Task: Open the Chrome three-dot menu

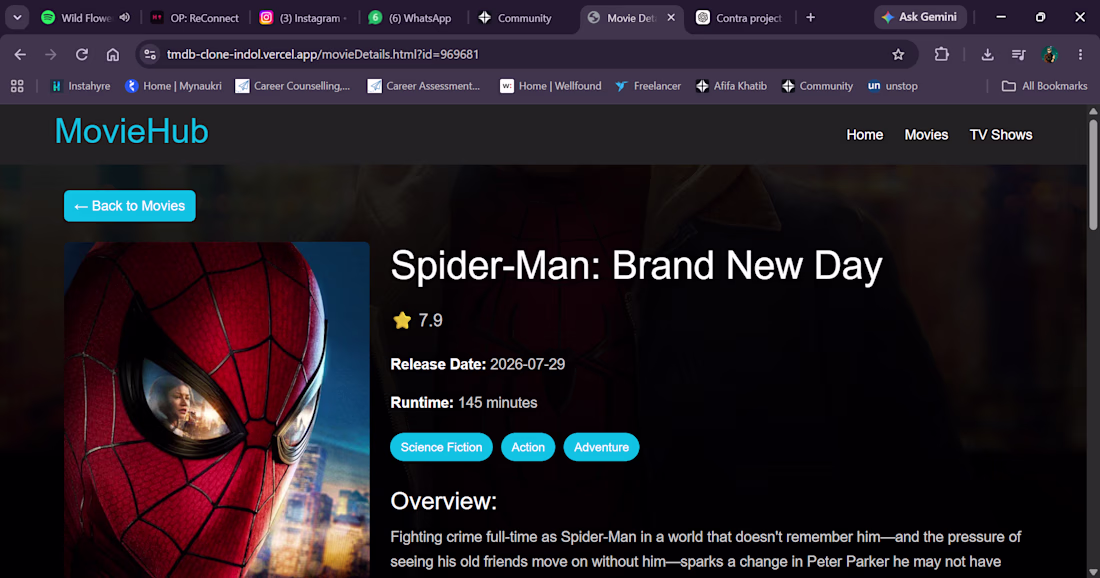Action: (1080, 55)
